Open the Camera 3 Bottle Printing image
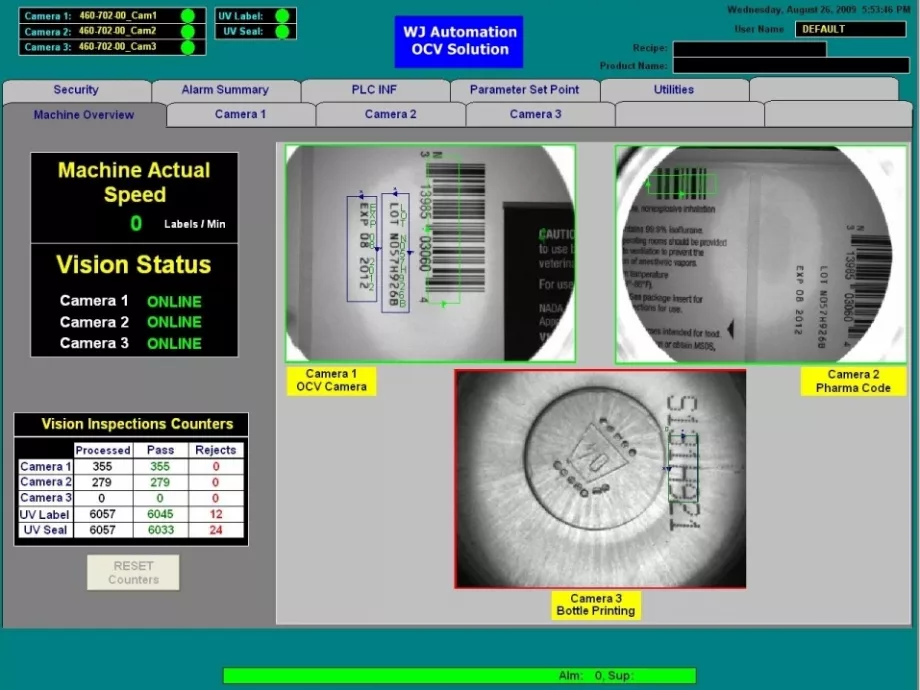920x690 pixels. tap(600, 479)
